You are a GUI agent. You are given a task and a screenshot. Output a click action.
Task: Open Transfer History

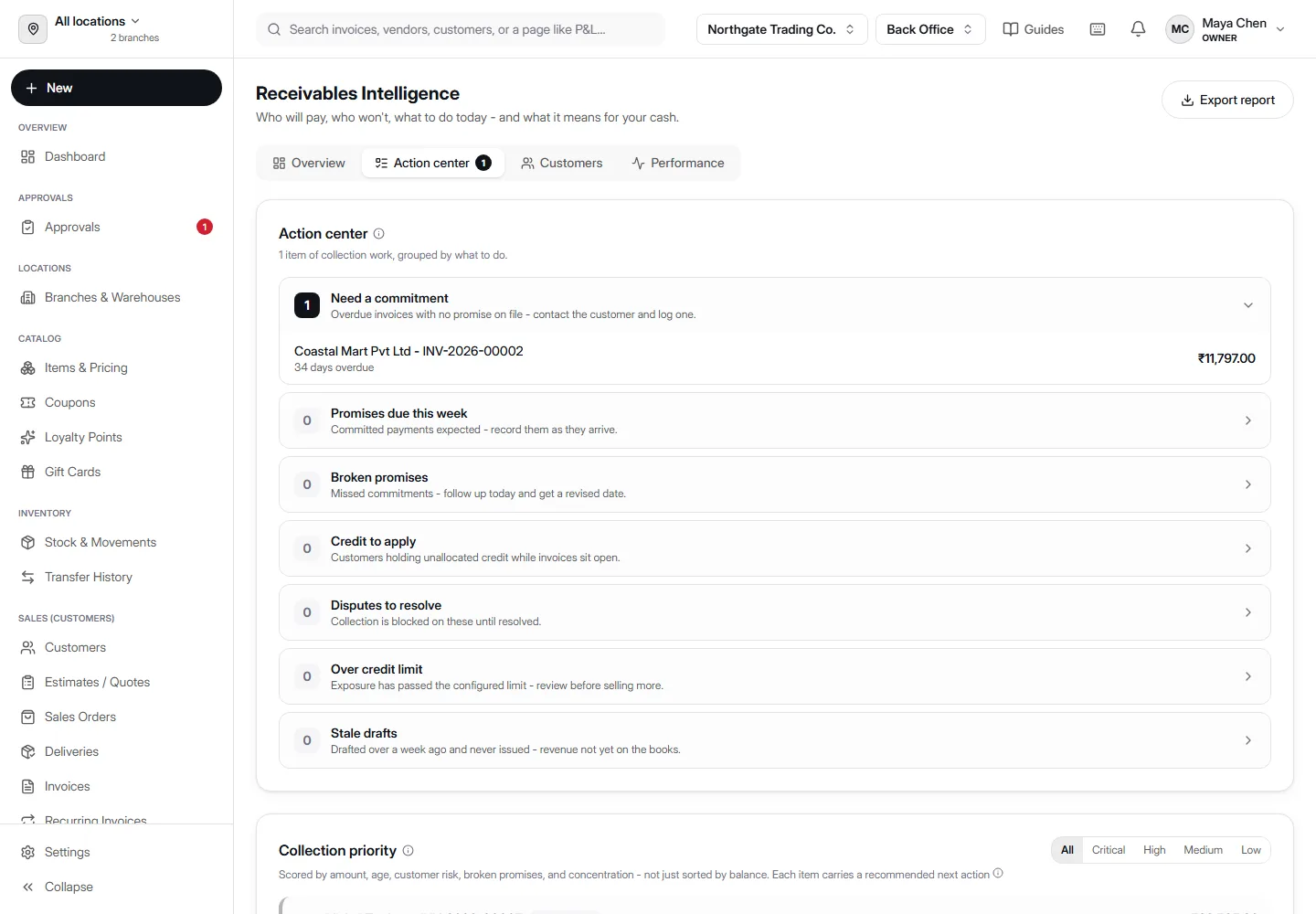click(x=116, y=578)
